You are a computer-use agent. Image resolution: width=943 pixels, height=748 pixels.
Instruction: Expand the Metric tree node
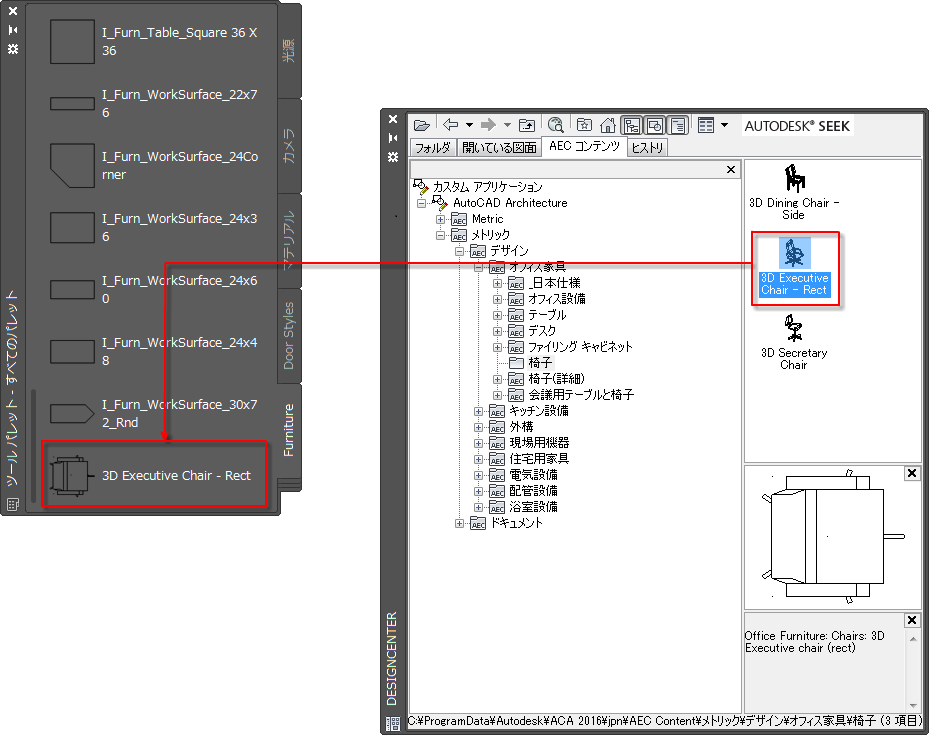tap(440, 219)
